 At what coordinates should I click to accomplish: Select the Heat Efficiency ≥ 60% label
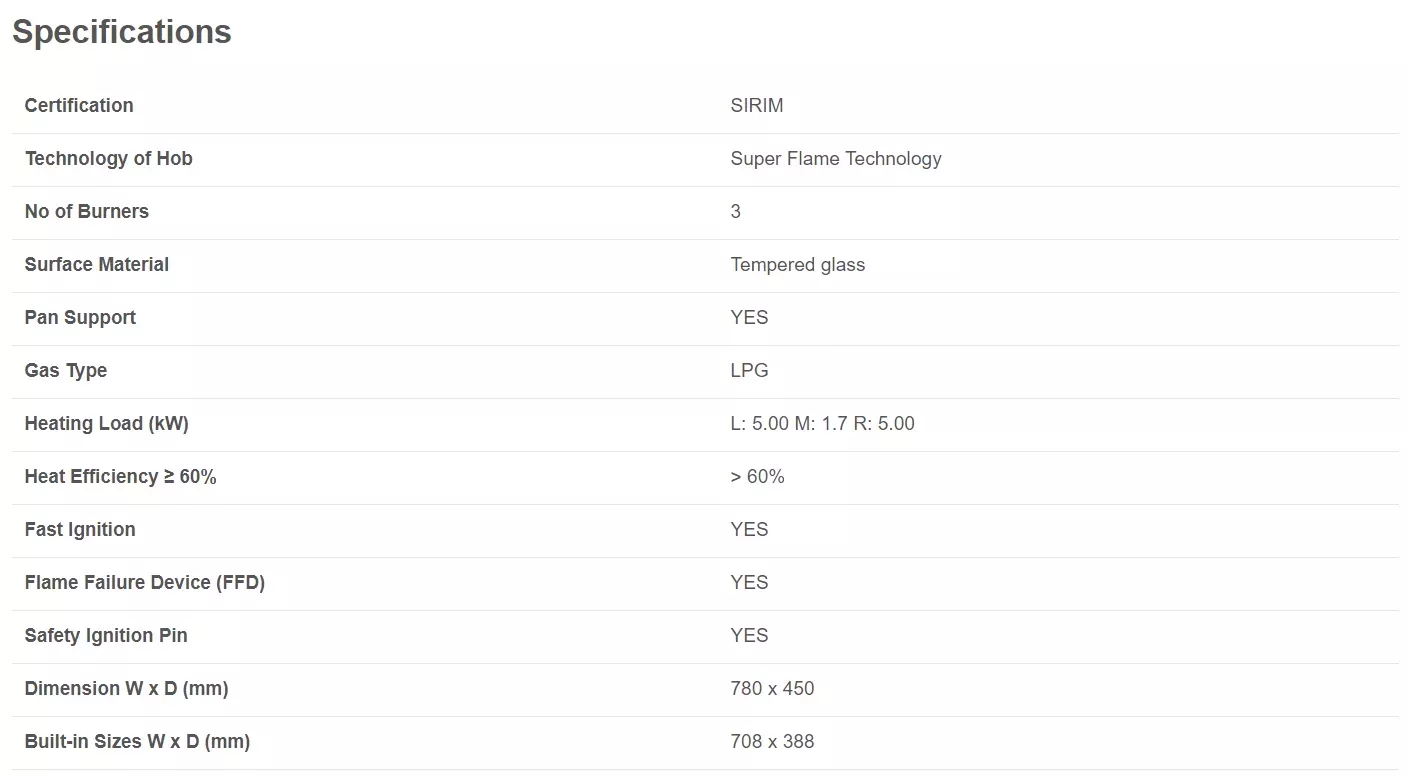tap(121, 477)
